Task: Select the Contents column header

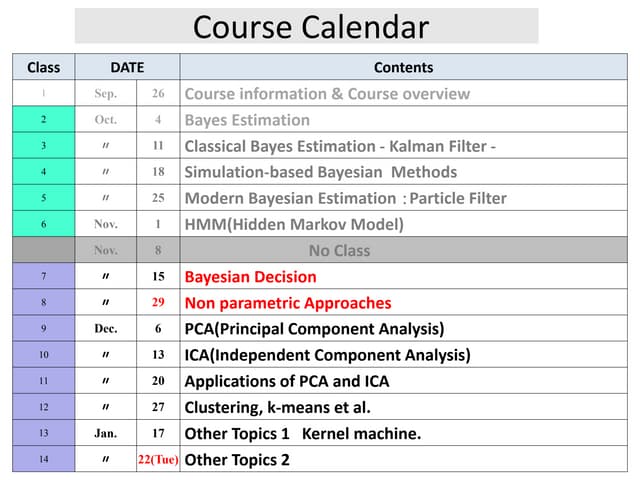Action: pyautogui.click(x=403, y=68)
